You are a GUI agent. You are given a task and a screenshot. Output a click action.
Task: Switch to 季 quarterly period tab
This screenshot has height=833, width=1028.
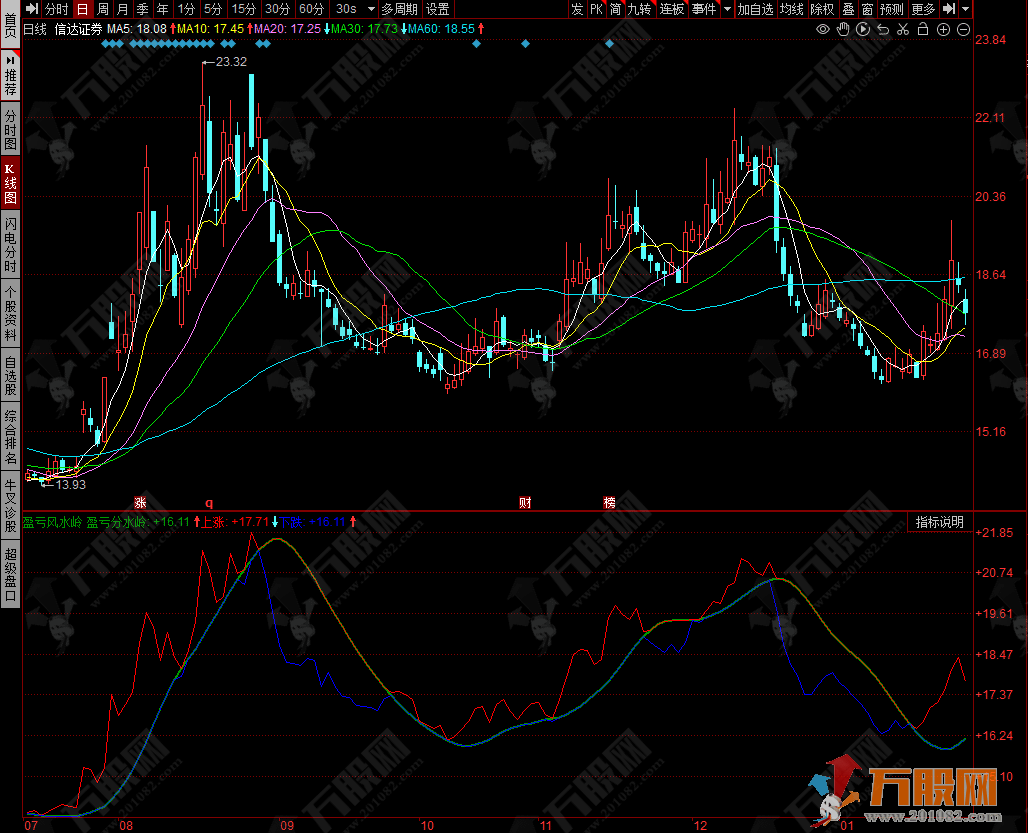(142, 9)
